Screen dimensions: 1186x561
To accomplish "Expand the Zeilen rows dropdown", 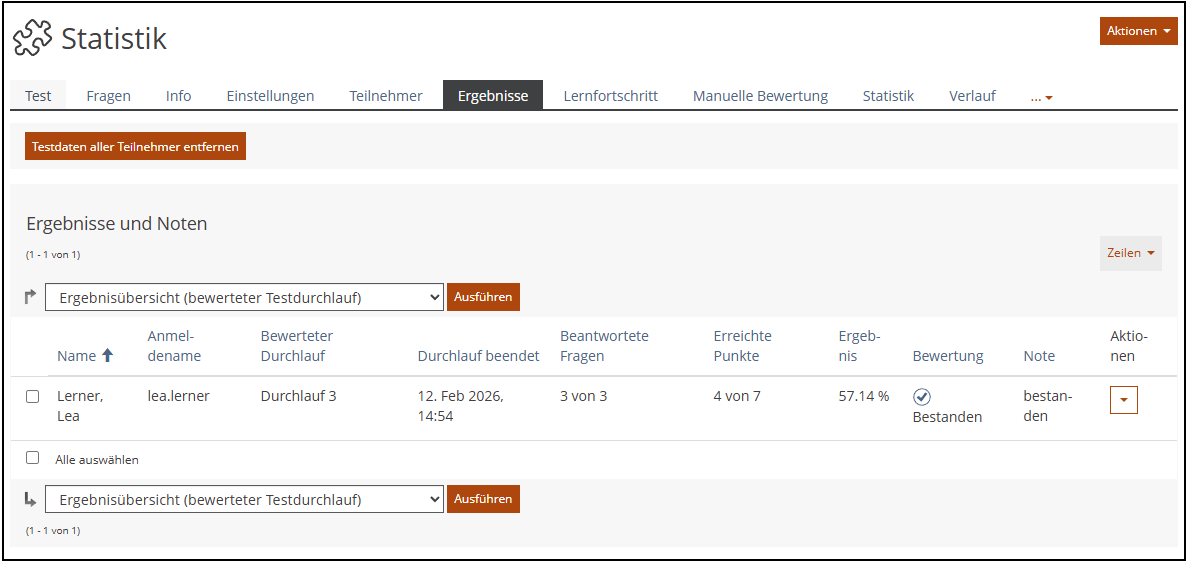I will [x=1130, y=253].
